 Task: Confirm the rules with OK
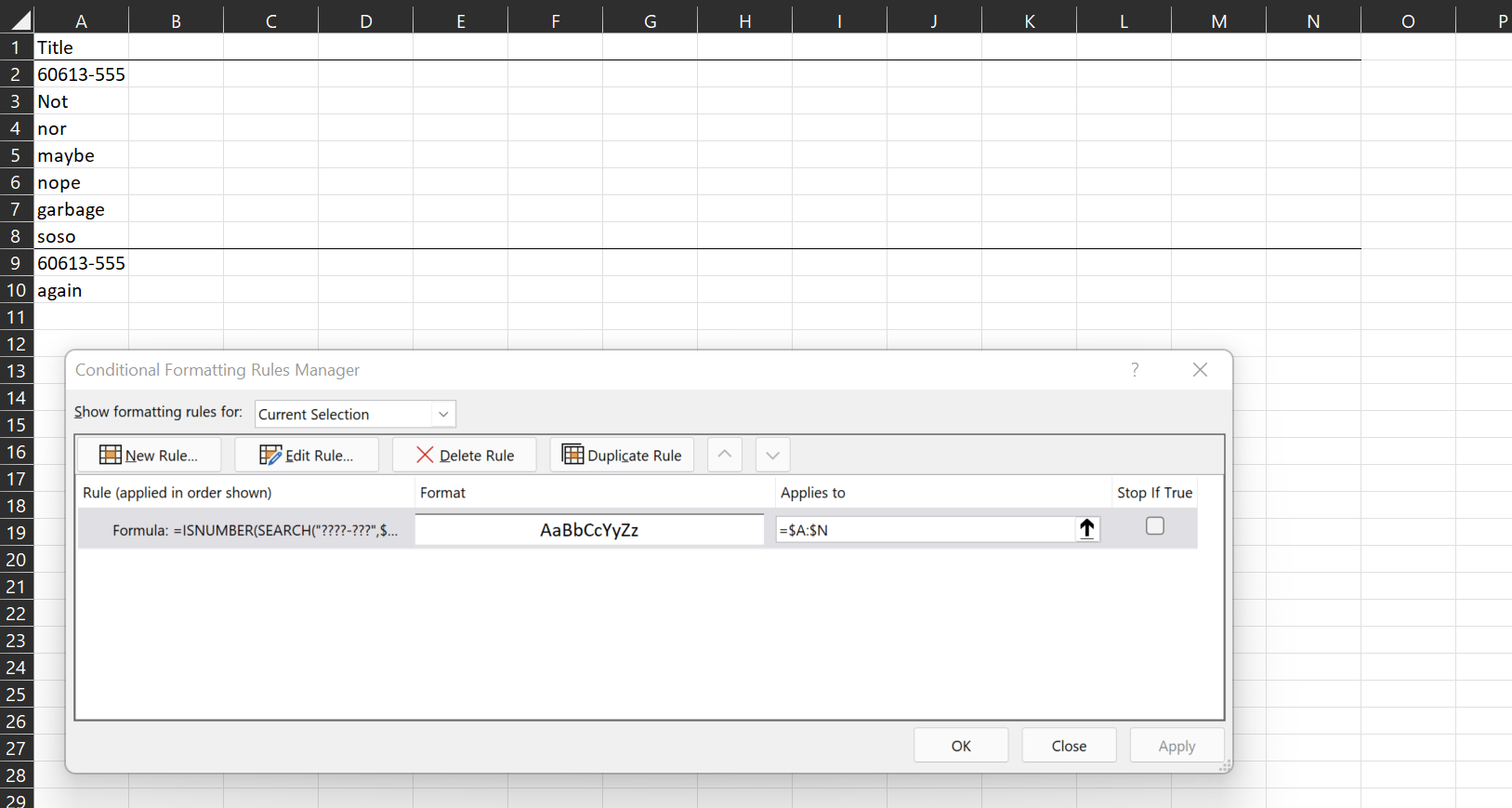(x=961, y=746)
